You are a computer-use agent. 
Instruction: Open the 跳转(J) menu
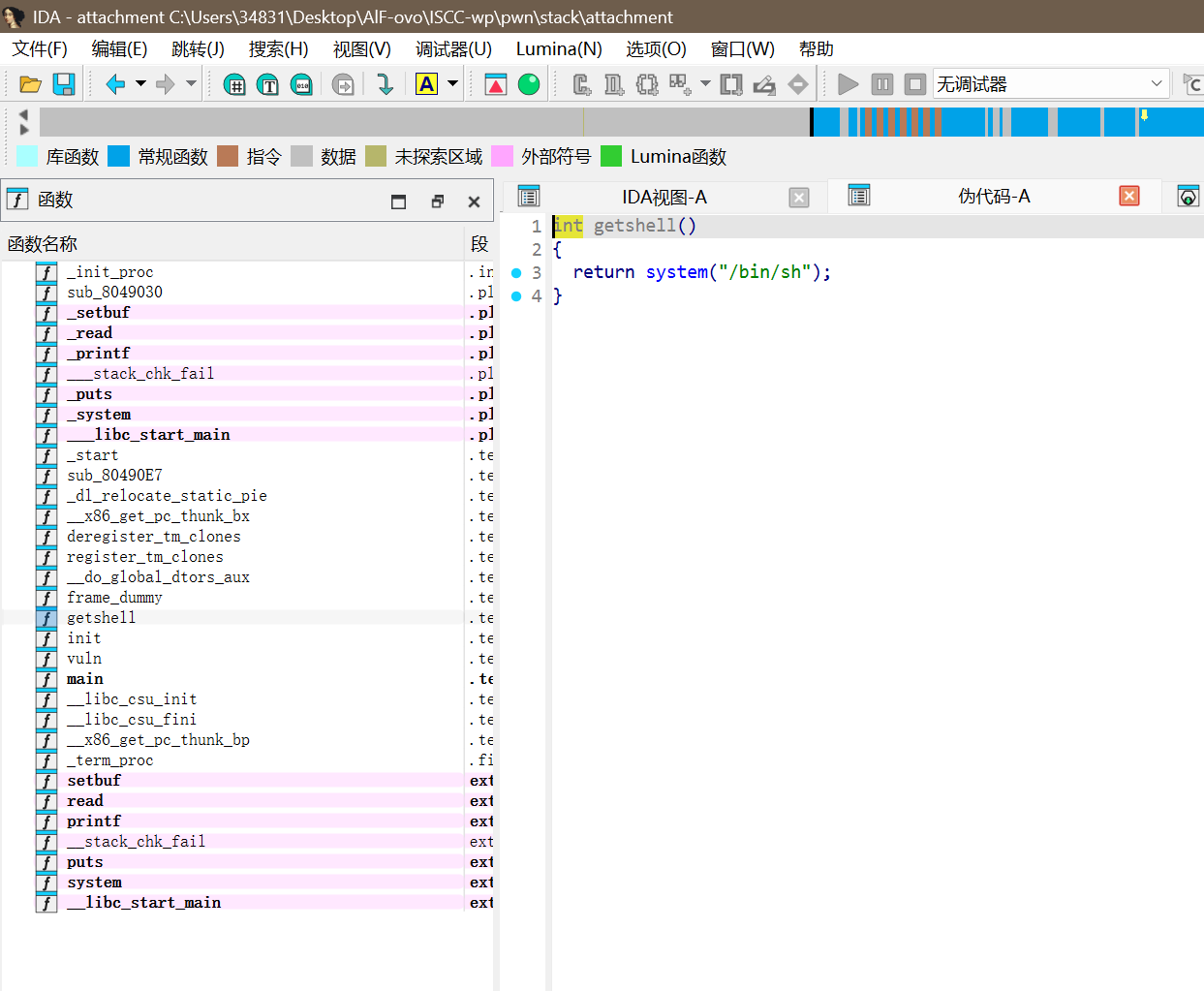click(198, 49)
